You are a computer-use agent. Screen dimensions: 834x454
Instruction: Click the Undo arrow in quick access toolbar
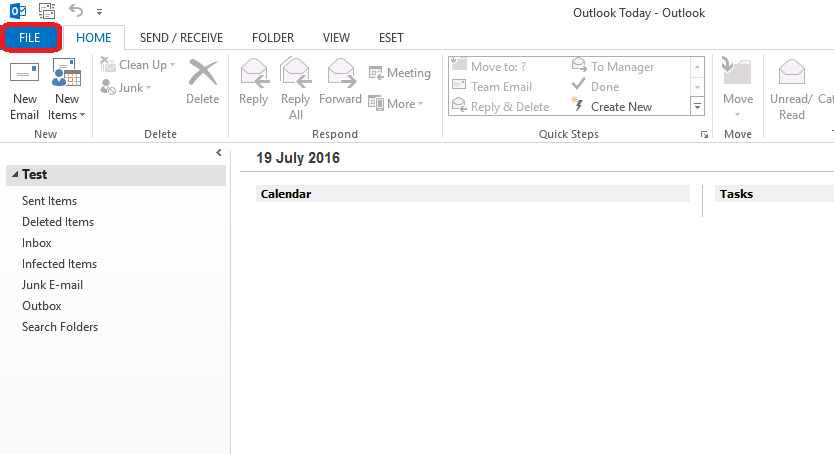(76, 10)
